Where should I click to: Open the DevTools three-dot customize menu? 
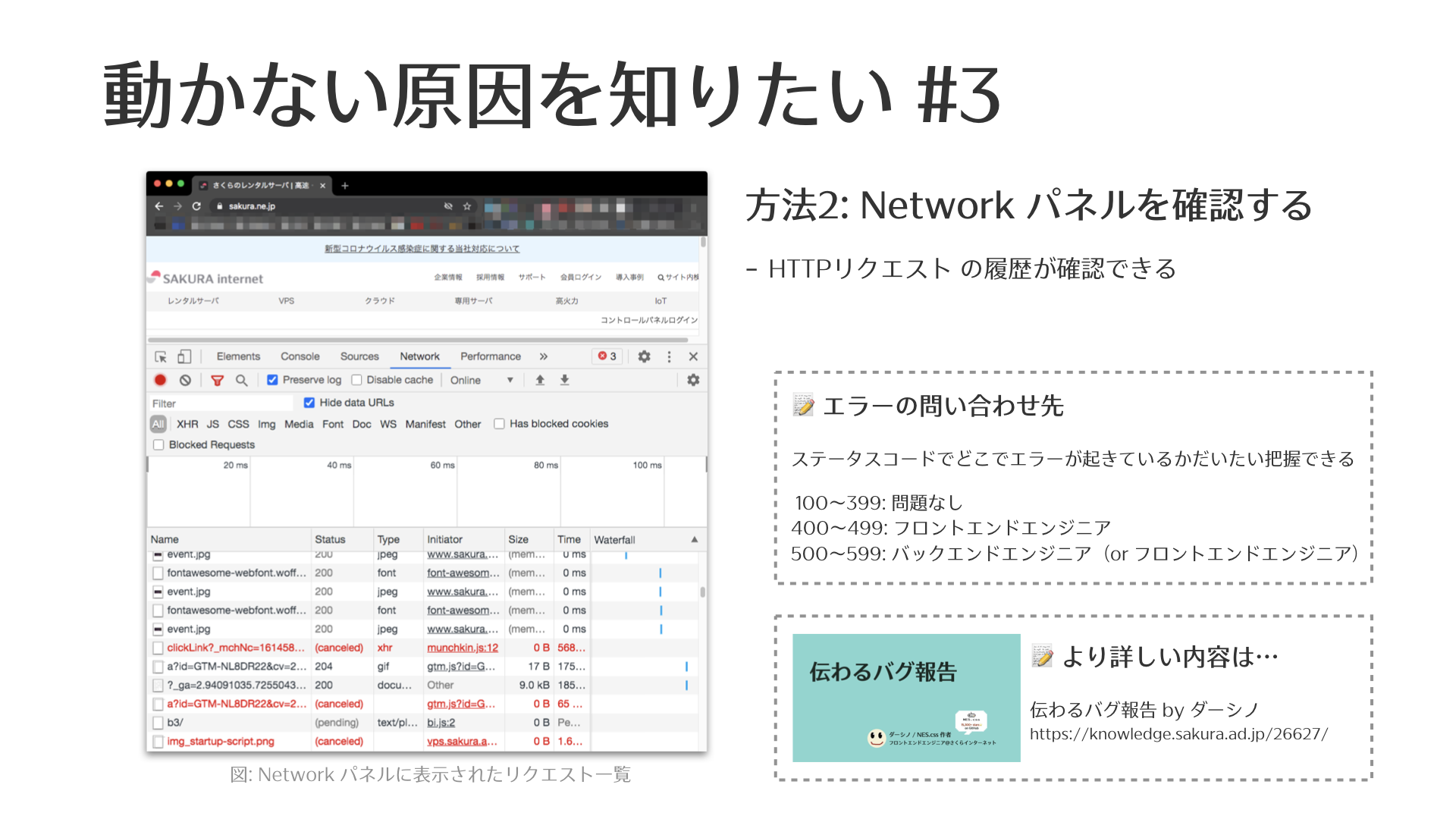tap(669, 356)
